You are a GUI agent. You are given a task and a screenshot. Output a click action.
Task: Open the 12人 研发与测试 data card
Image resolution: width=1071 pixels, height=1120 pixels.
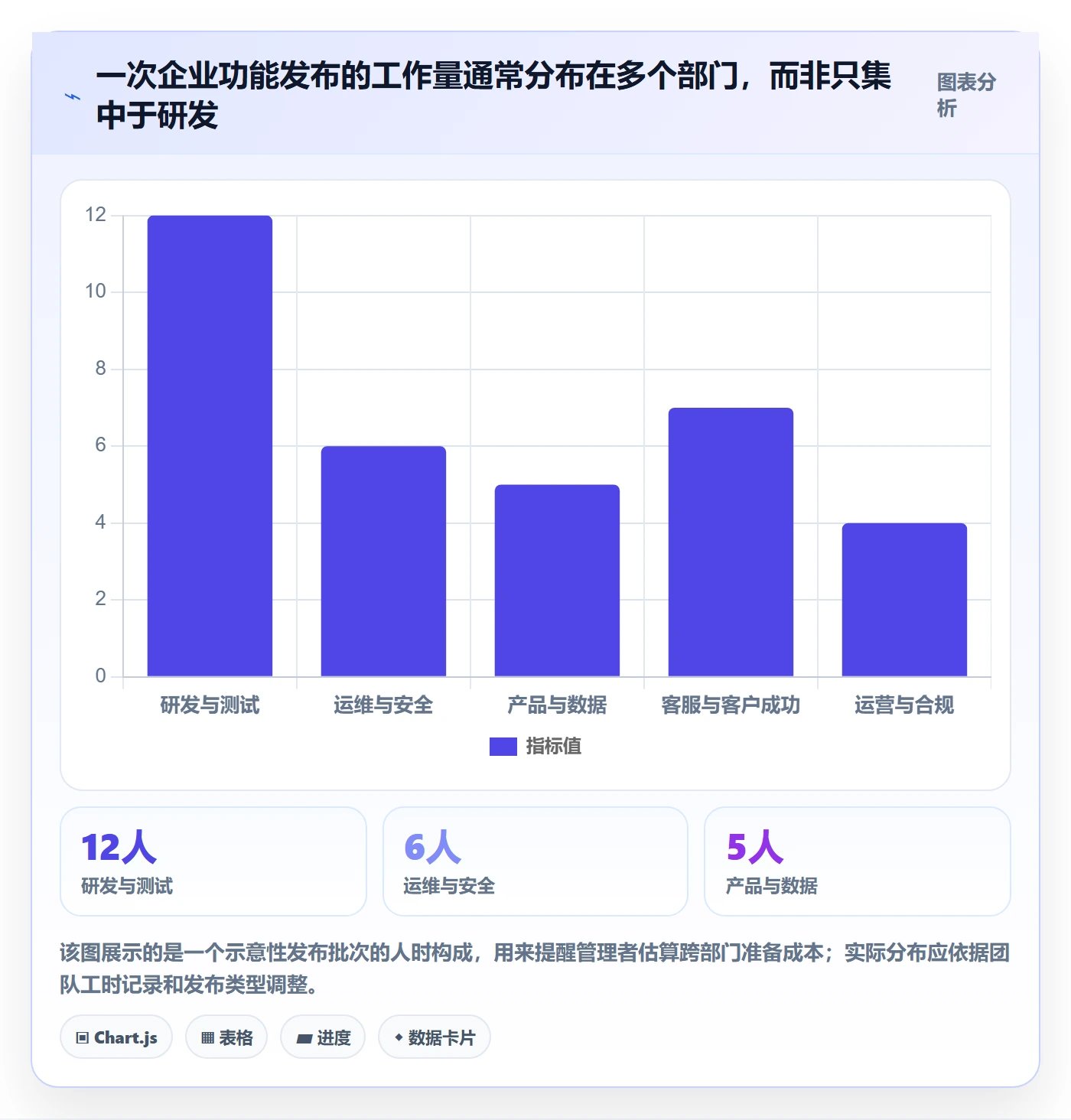213,861
